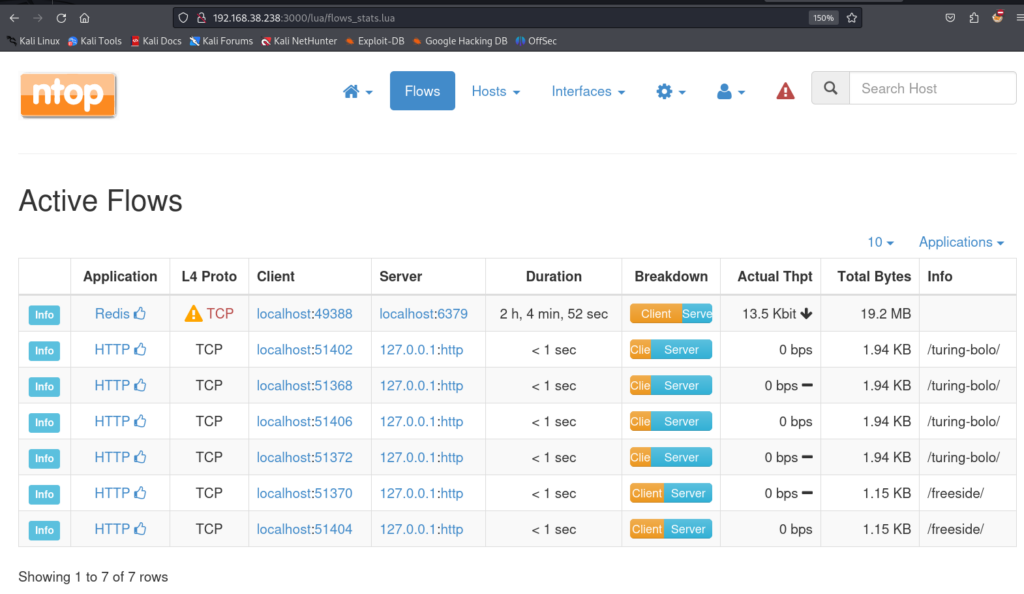Image resolution: width=1024 pixels, height=594 pixels.
Task: Click the browser extensions puzzle icon
Action: click(974, 18)
